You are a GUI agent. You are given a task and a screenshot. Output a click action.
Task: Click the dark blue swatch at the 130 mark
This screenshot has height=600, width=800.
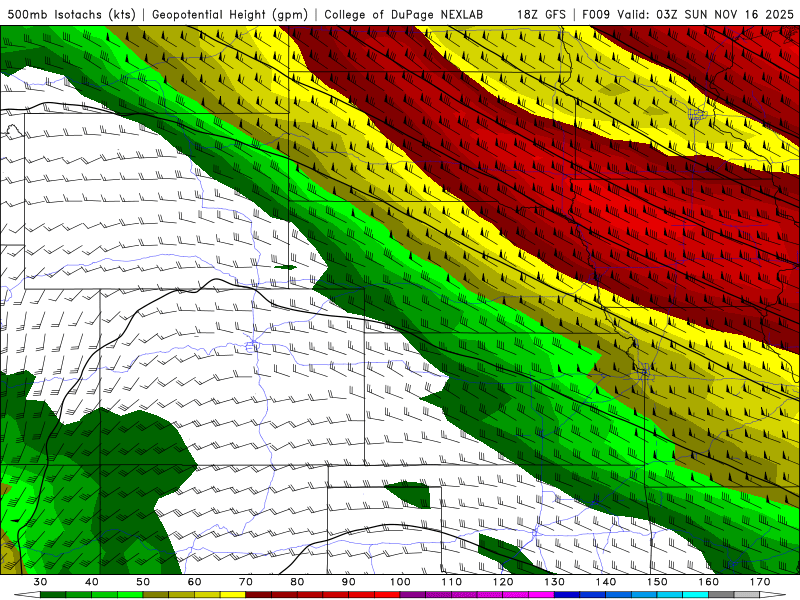tap(567, 595)
